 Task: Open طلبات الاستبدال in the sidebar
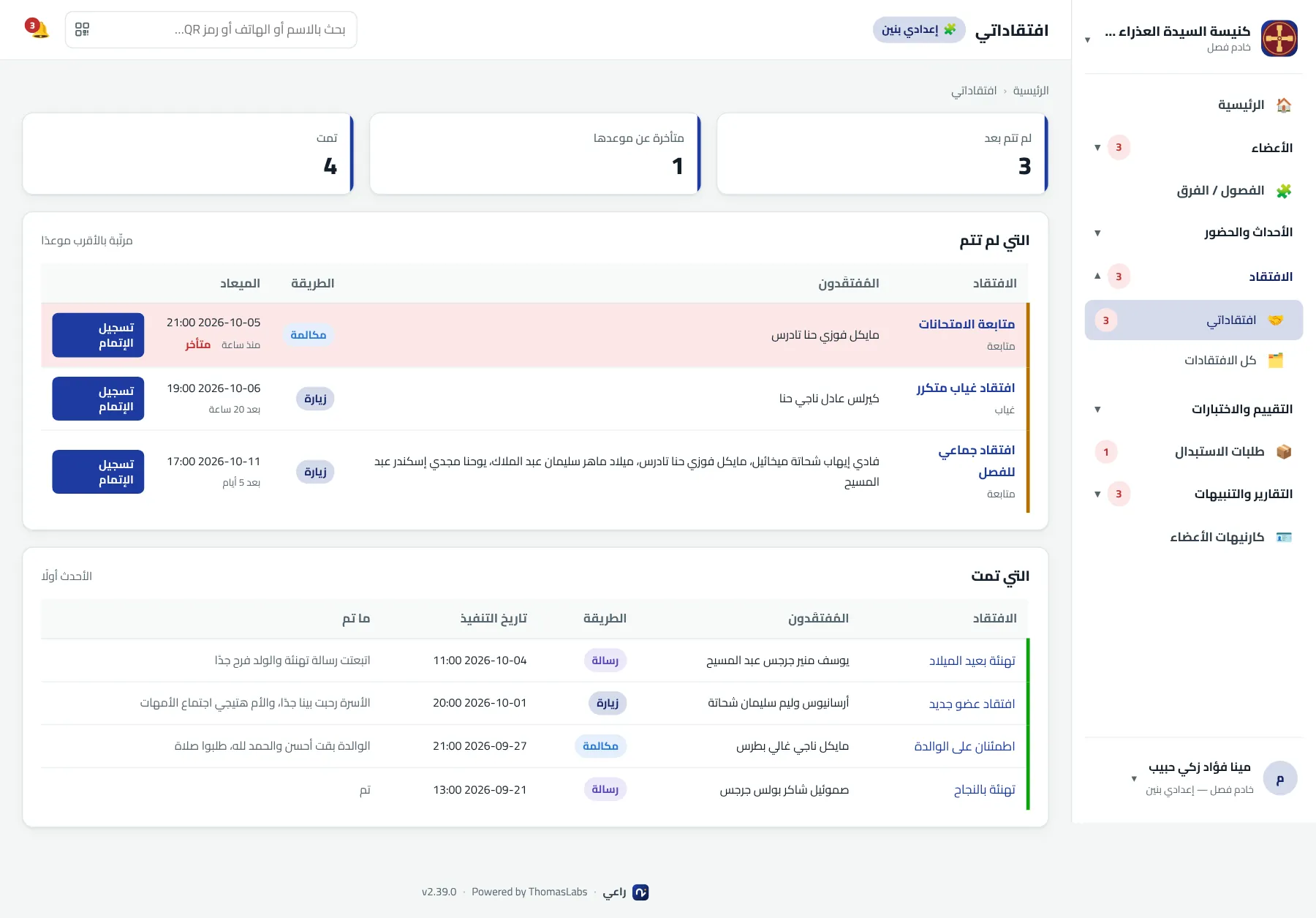[1194, 452]
